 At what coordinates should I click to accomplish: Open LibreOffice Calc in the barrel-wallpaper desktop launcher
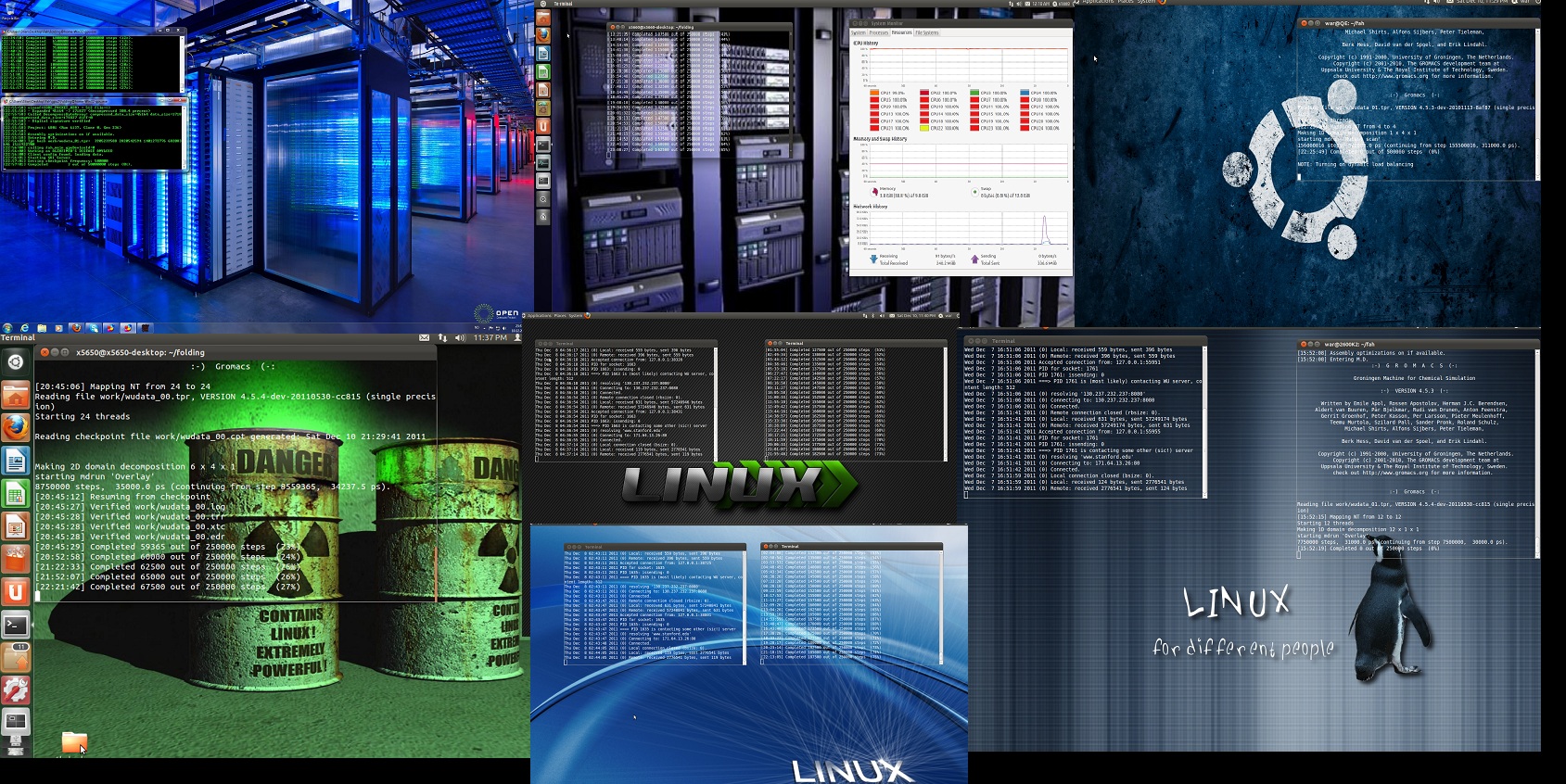click(x=16, y=493)
